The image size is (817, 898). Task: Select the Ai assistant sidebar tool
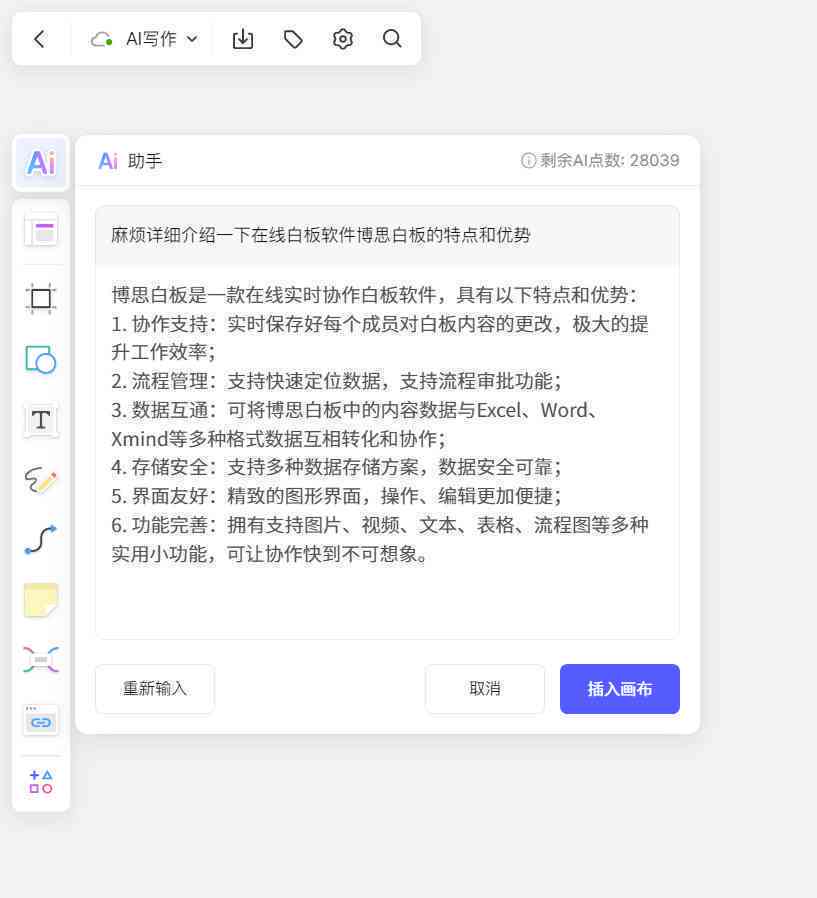(41, 163)
